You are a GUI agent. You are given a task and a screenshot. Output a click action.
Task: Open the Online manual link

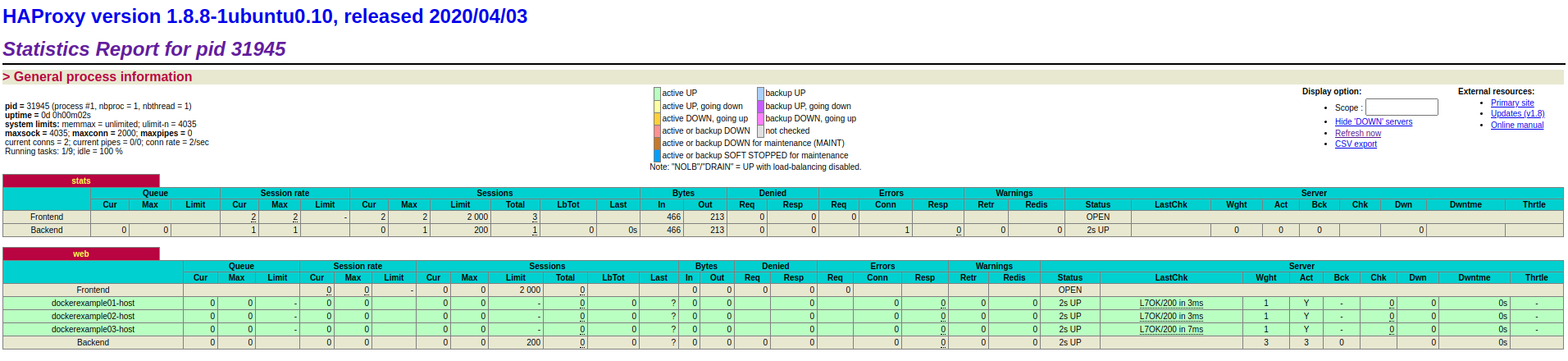(x=1517, y=125)
